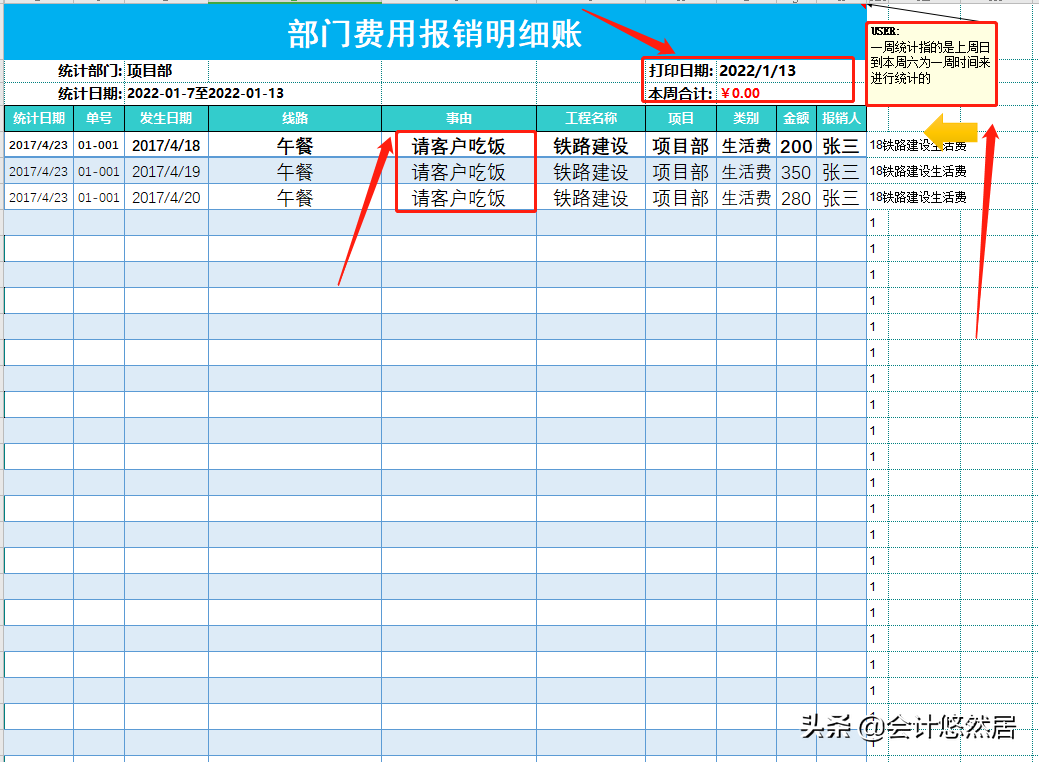The height and width of the screenshot is (762, 1039).
Task: Select the 统计部门 value 项目部
Action: (x=148, y=70)
